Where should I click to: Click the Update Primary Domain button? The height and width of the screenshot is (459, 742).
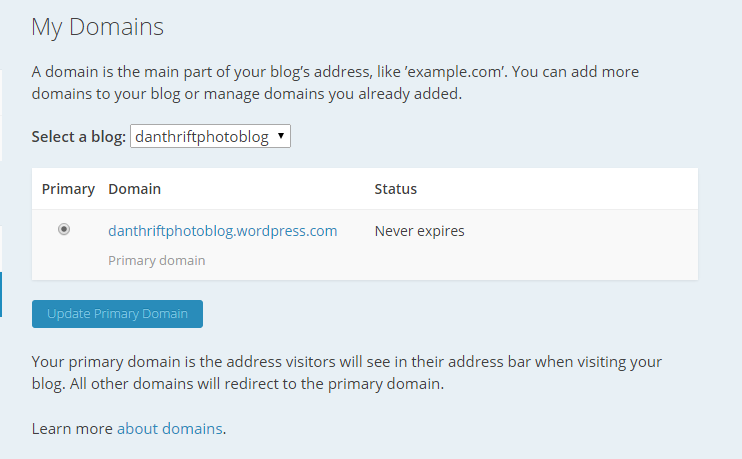[x=117, y=314]
